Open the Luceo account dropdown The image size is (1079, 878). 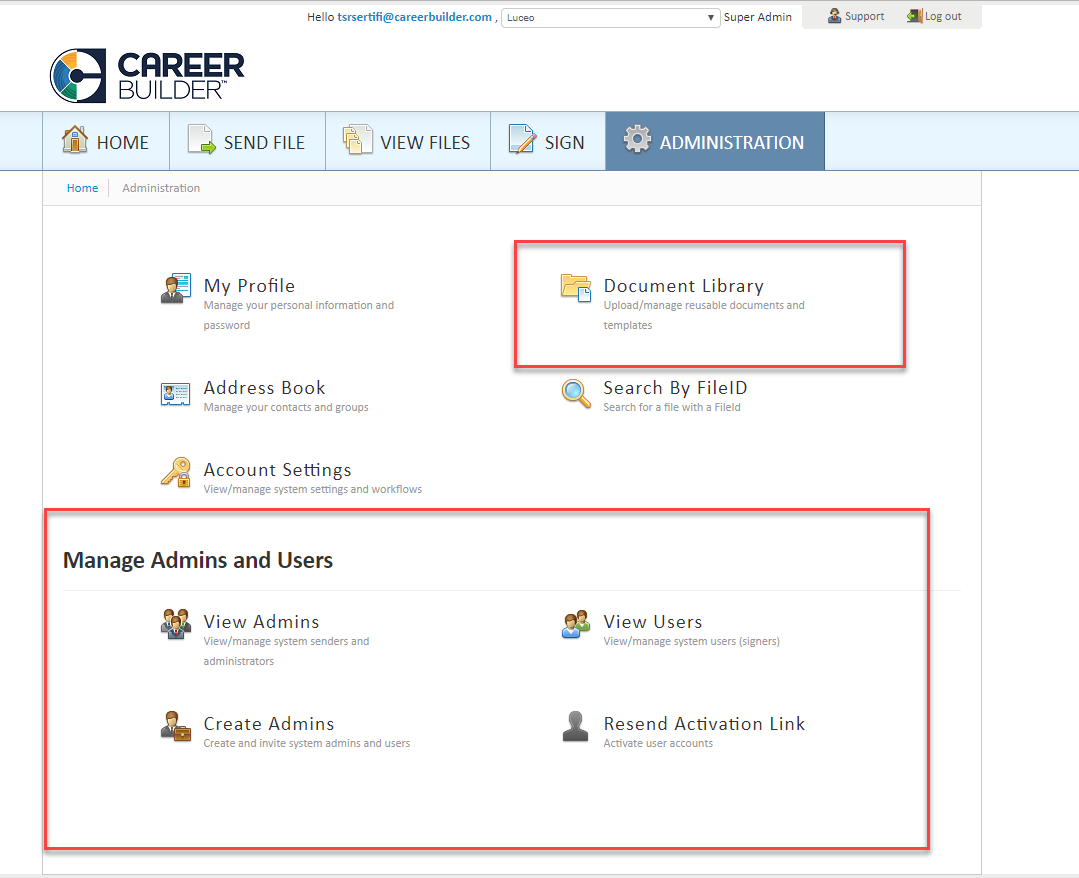click(610, 18)
